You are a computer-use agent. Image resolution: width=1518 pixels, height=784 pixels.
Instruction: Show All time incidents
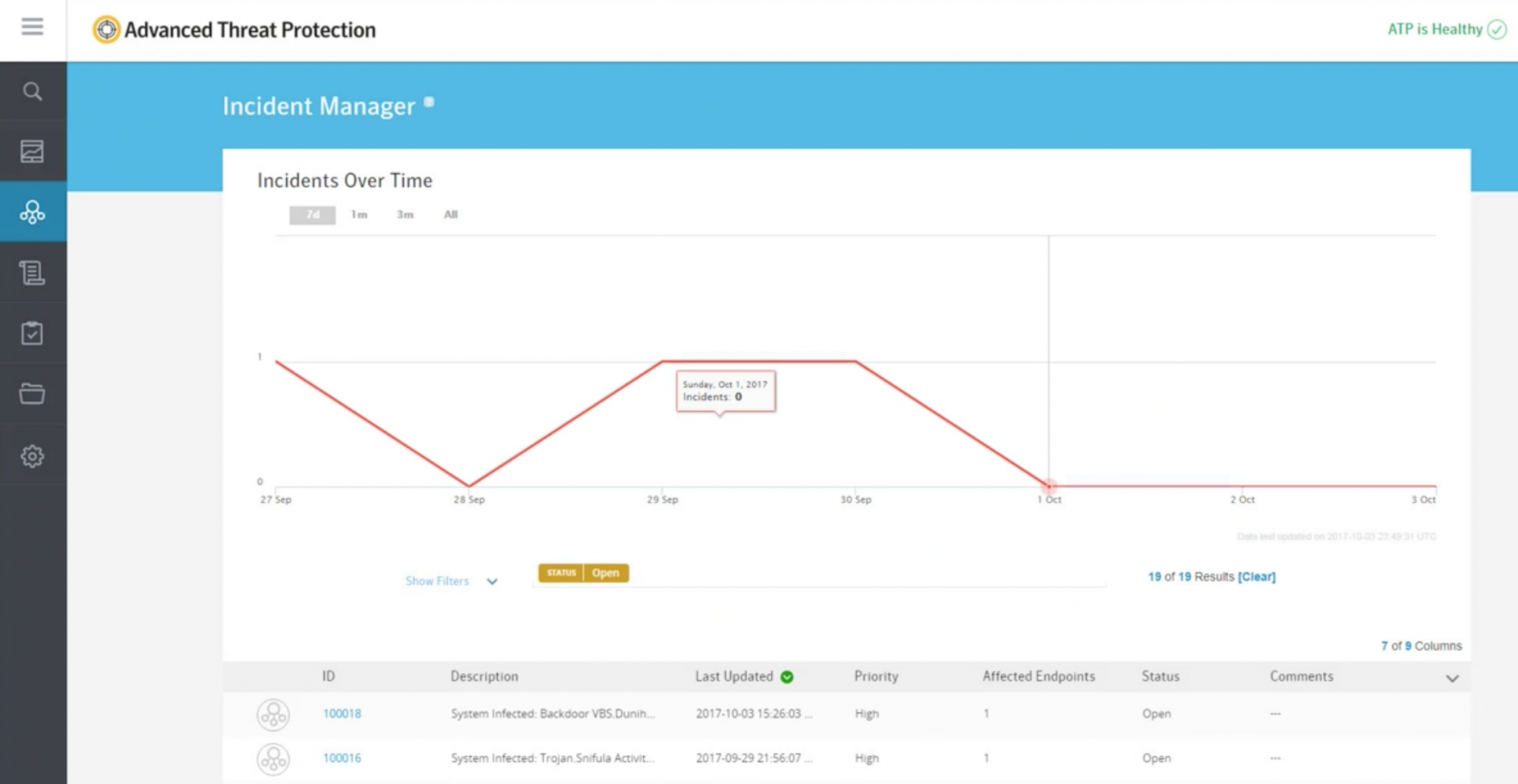coord(451,215)
